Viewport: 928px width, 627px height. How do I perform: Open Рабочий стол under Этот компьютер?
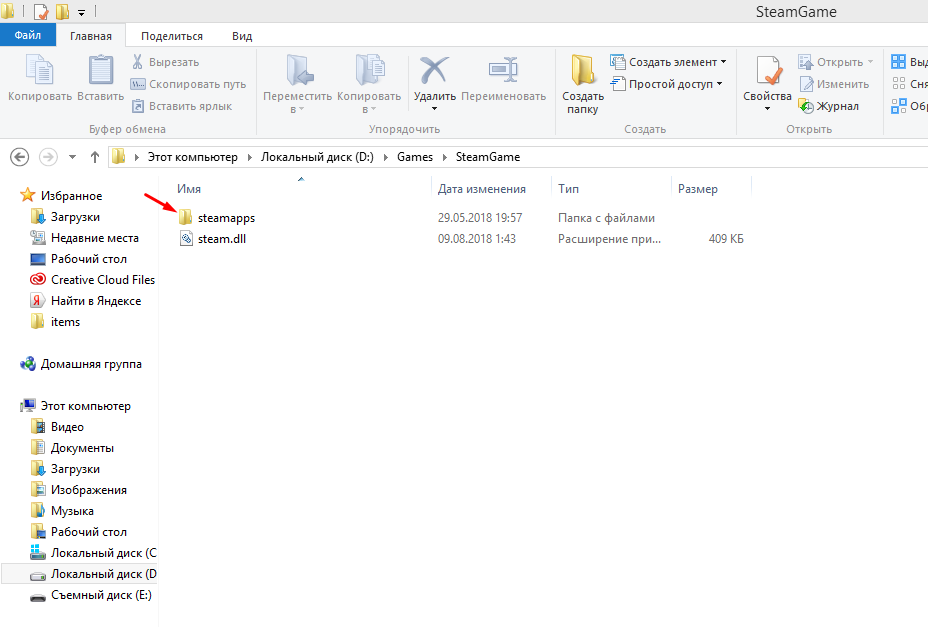click(89, 532)
